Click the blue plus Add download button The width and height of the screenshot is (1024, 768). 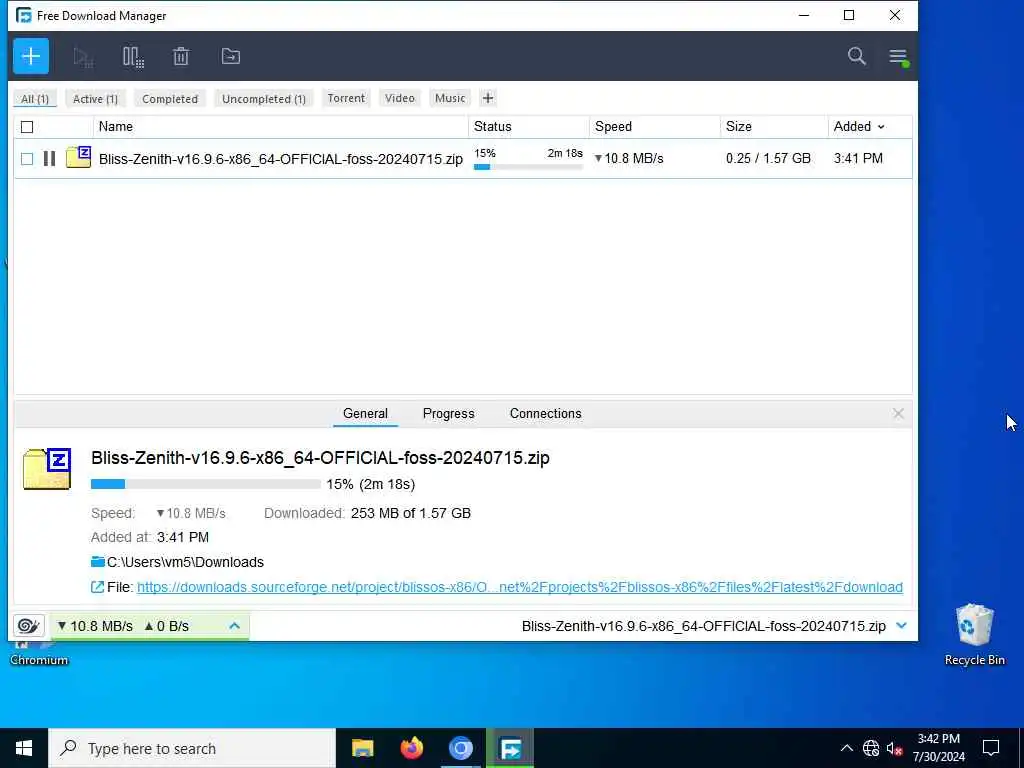click(x=31, y=56)
